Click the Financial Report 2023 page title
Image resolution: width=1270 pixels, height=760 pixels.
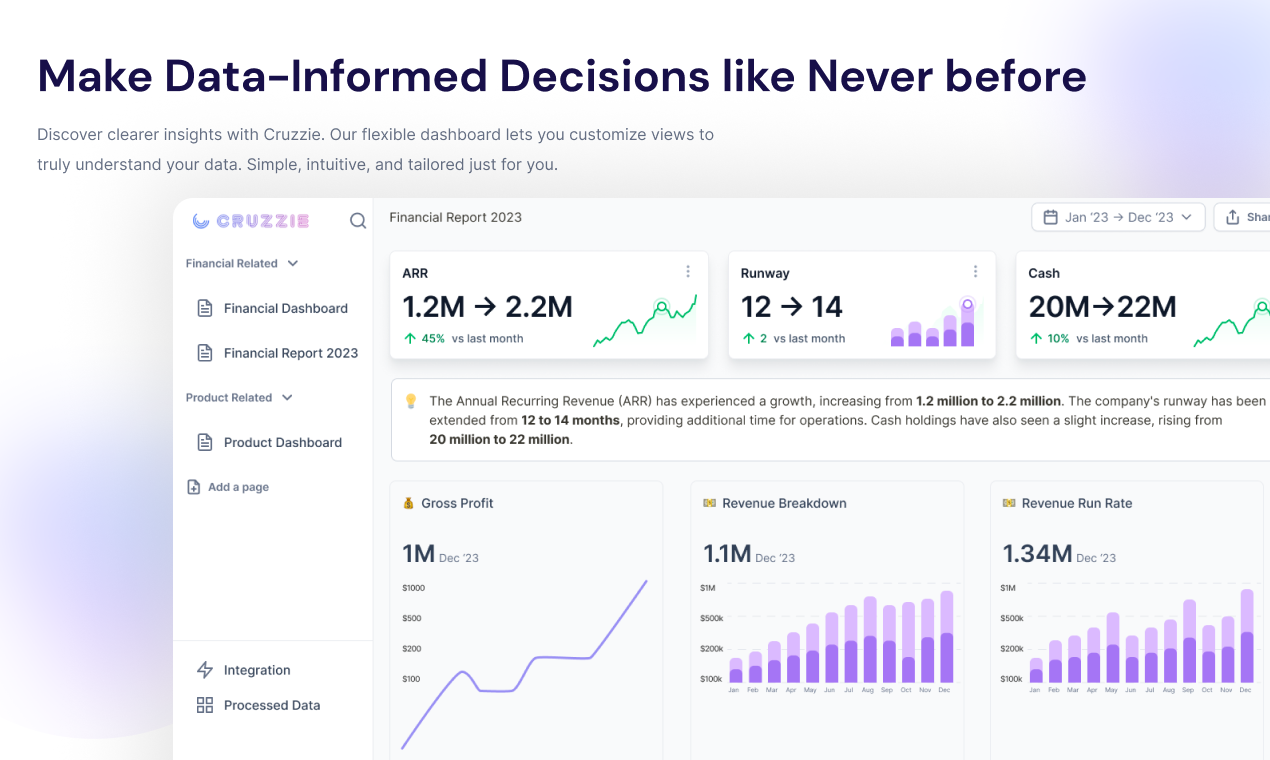455,217
